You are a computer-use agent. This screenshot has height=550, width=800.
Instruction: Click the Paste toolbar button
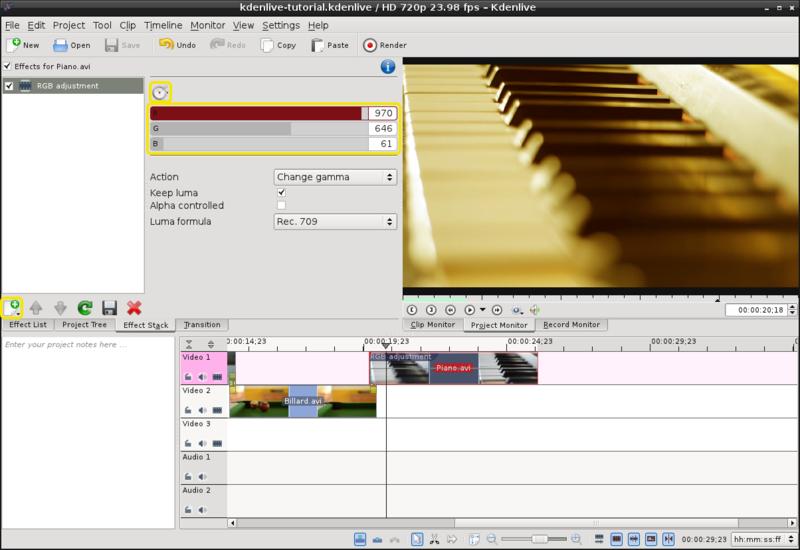click(330, 45)
